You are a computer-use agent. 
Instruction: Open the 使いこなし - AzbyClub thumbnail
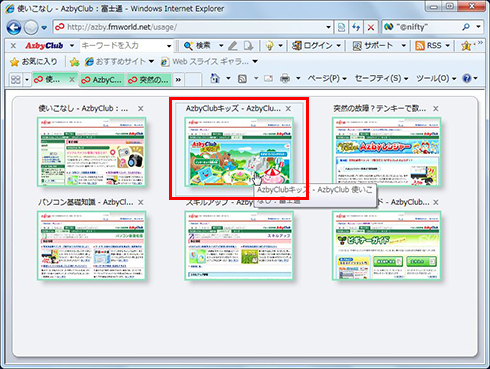pos(92,152)
